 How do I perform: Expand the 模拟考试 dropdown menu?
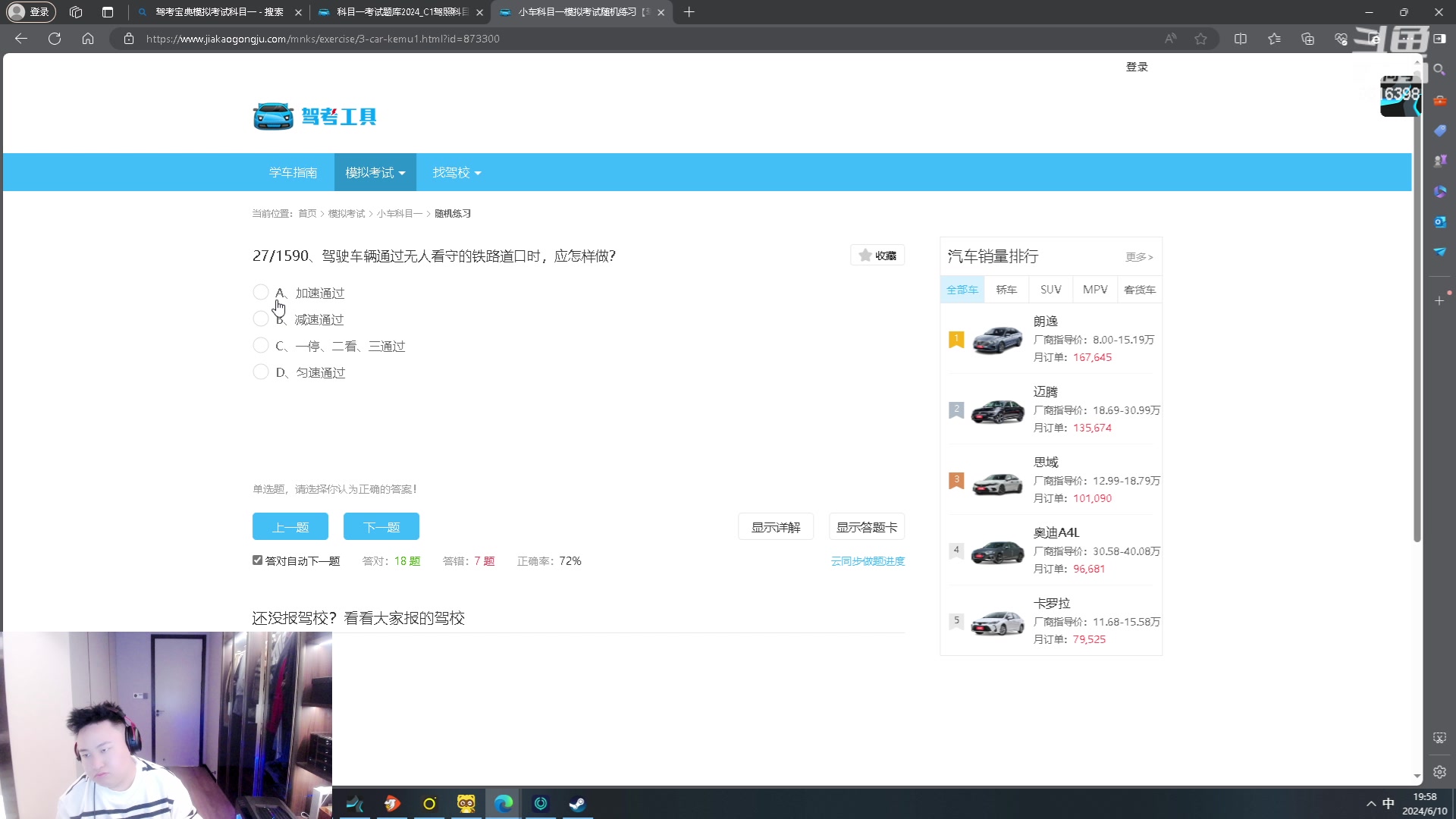tap(374, 172)
